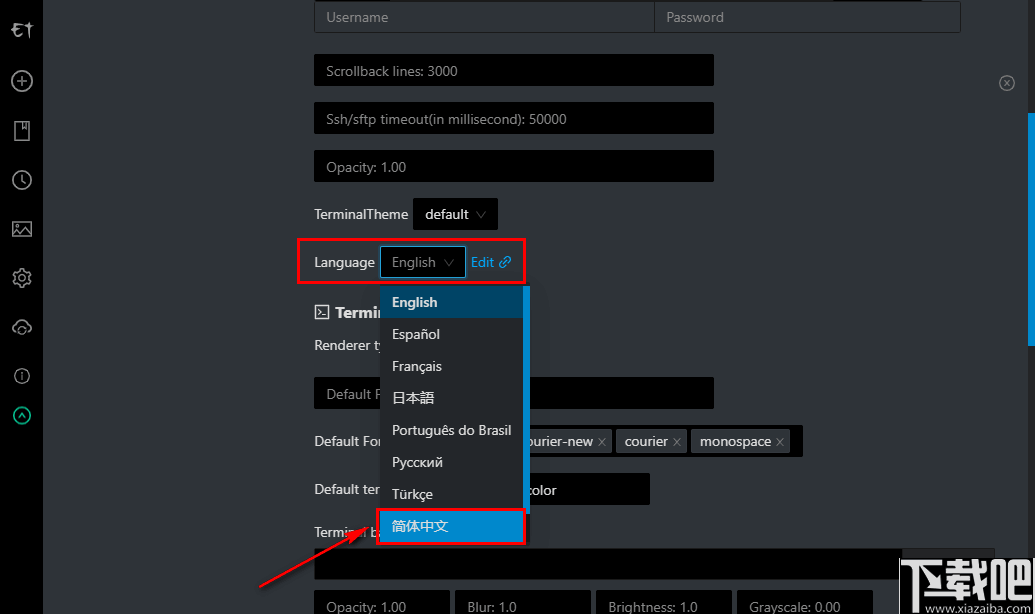Click the page vertical scrollbar thumb
The width and height of the screenshot is (1035, 614).
click(1031, 229)
